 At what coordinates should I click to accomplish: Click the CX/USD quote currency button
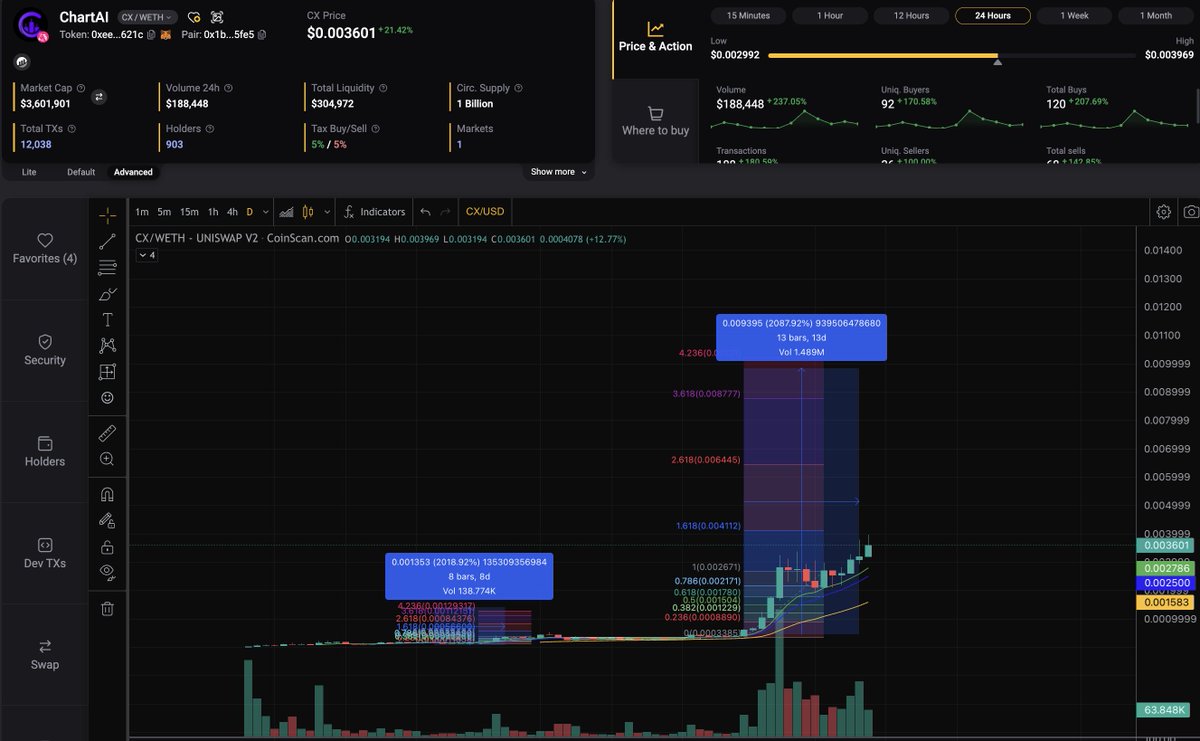(484, 211)
